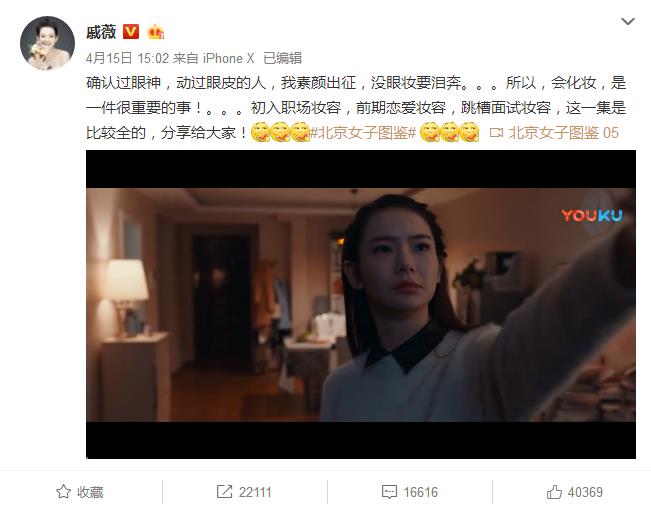Open the 北京女子图鉴 05 video link

pyautogui.click(x=563, y=133)
